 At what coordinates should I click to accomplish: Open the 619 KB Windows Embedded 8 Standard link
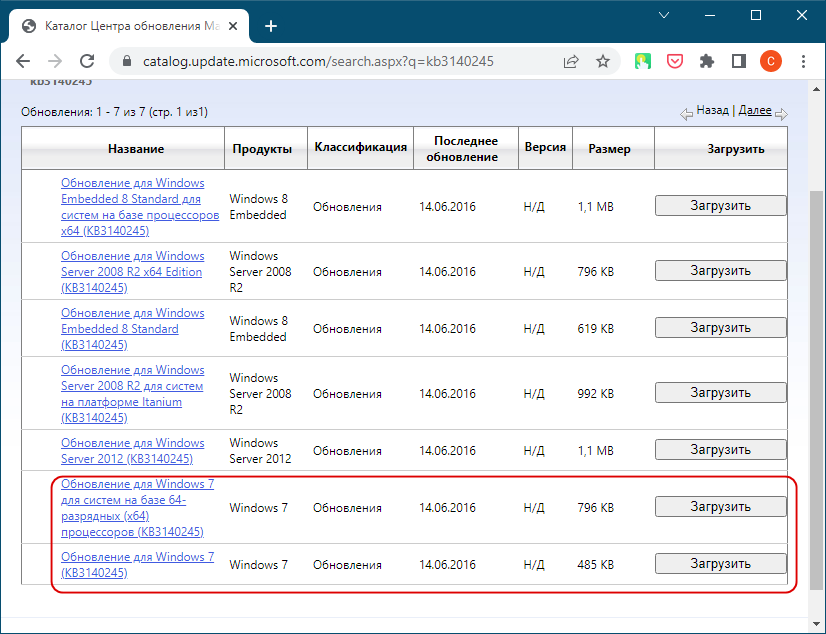tap(132, 329)
